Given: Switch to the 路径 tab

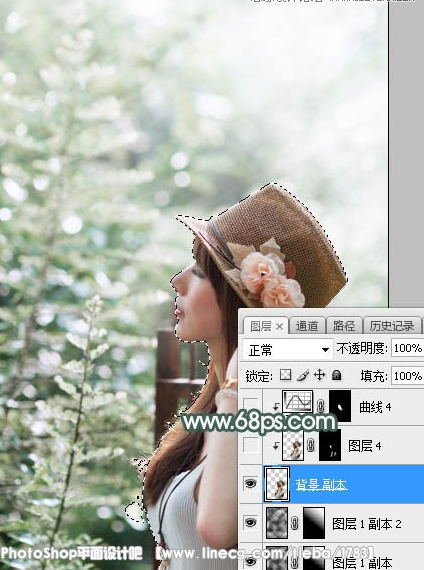Looking at the screenshot, I should tap(344, 326).
